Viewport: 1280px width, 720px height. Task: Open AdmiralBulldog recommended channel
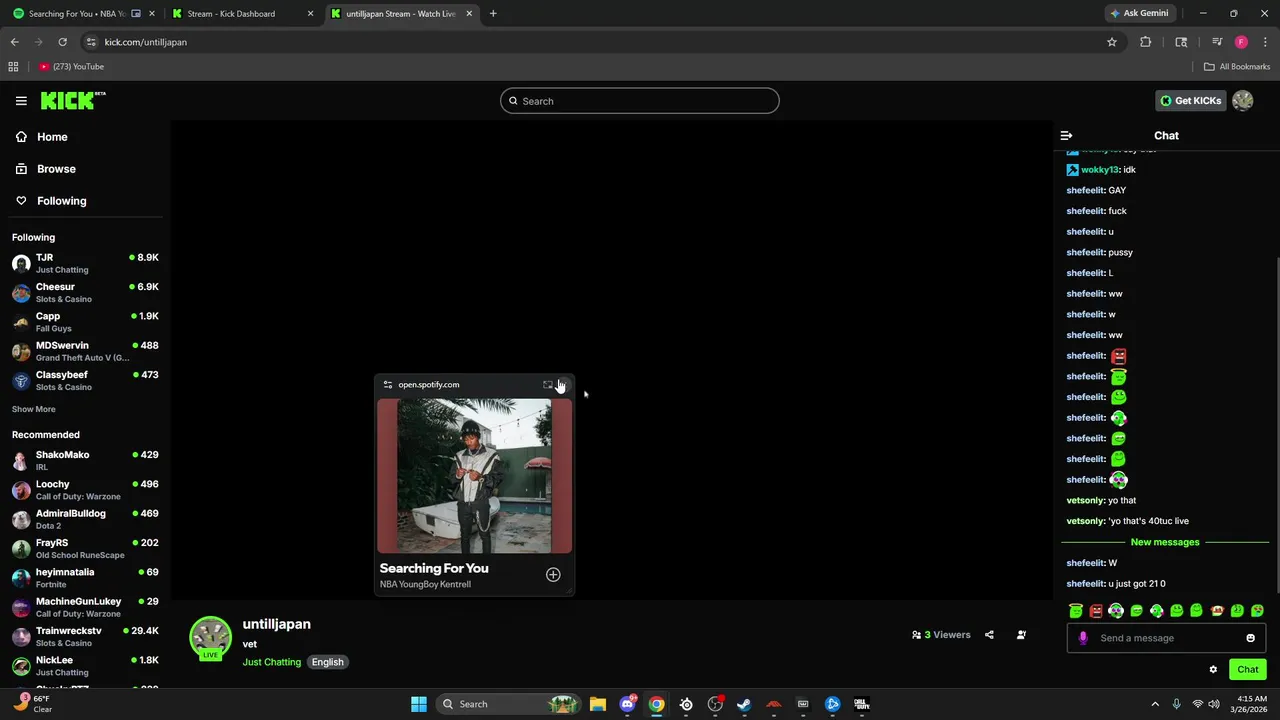[85, 519]
